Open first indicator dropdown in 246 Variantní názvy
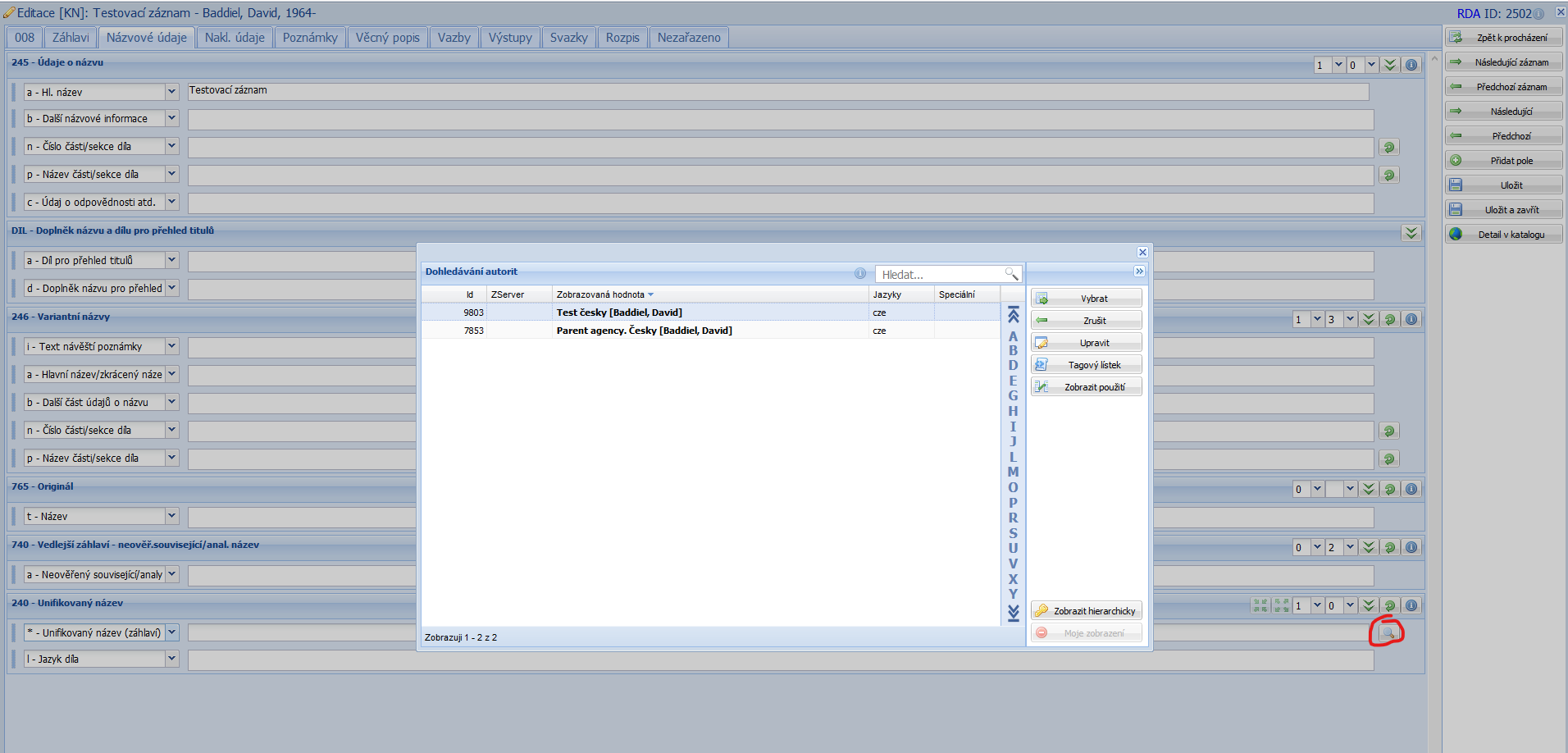This screenshot has width=1568, height=753. click(1317, 319)
